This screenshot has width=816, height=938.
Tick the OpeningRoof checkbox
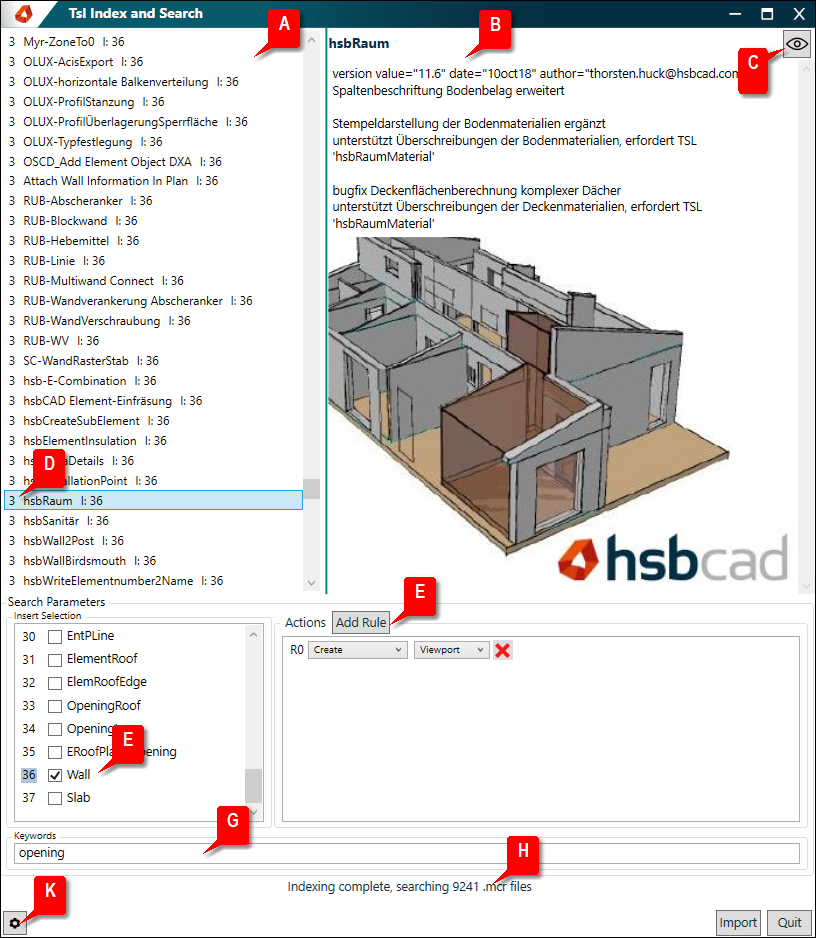[x=55, y=706]
